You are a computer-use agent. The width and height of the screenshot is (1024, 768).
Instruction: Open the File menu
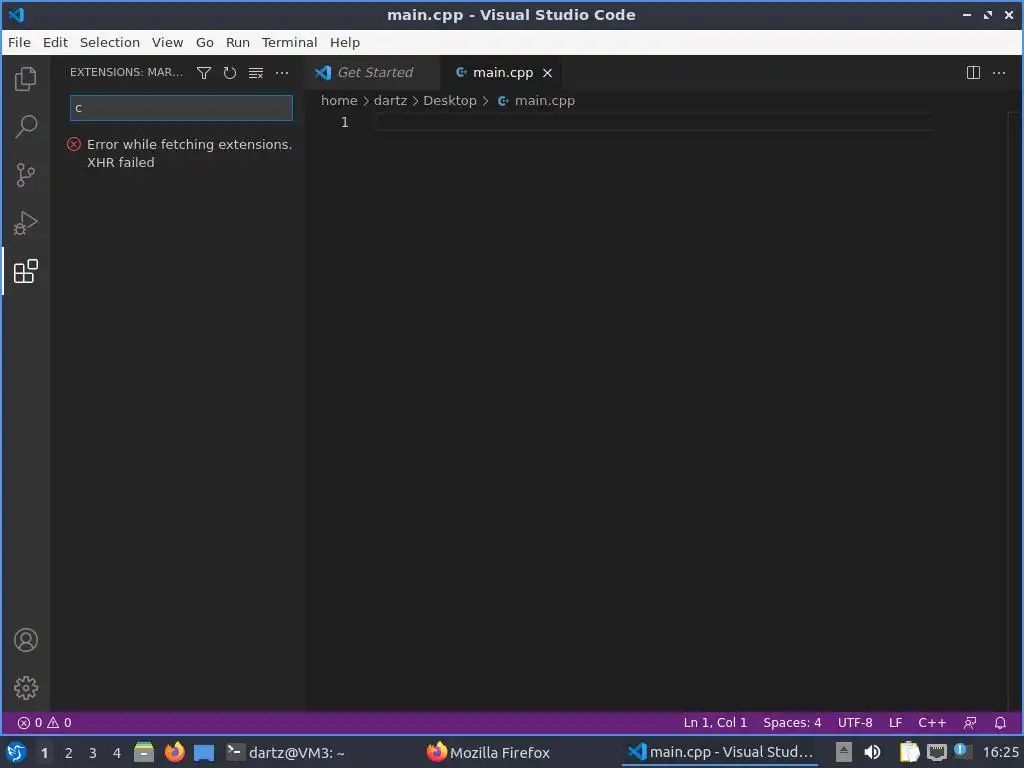click(x=19, y=42)
